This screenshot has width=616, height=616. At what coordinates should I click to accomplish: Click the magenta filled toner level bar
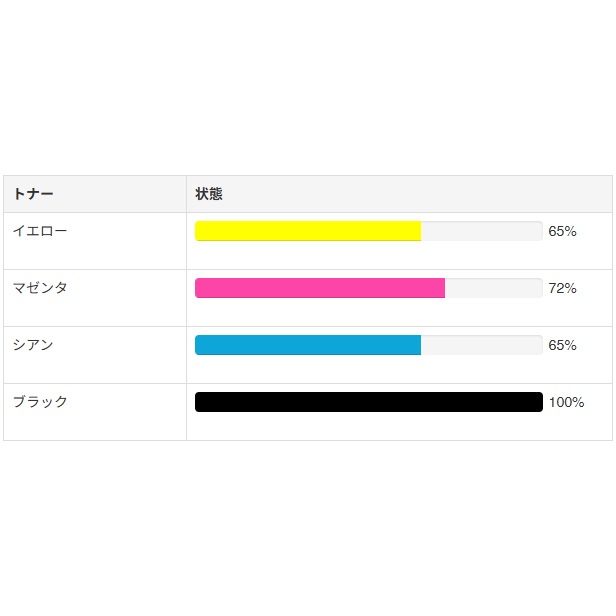(x=319, y=288)
